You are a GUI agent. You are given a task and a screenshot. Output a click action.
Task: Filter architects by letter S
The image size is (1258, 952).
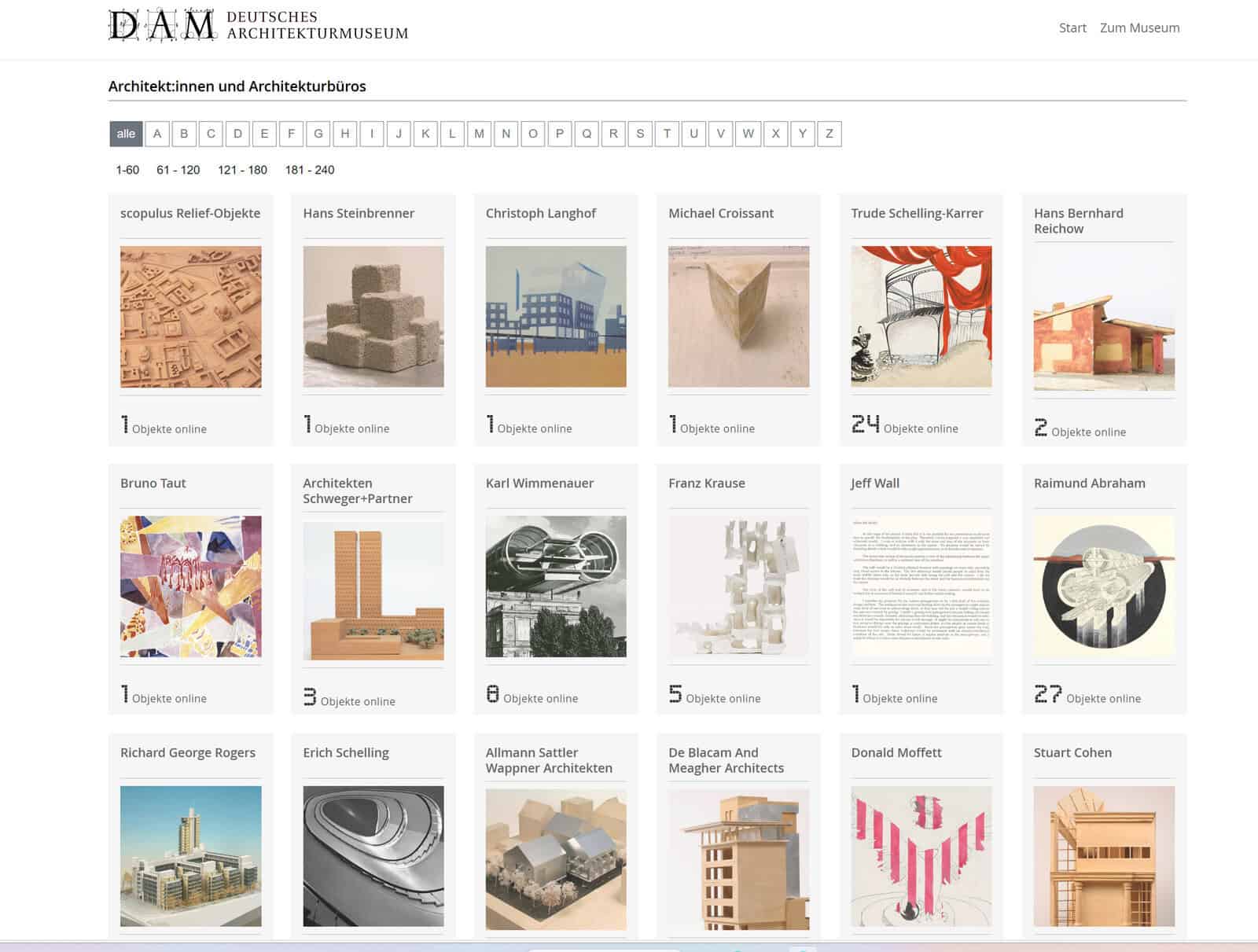(640, 134)
